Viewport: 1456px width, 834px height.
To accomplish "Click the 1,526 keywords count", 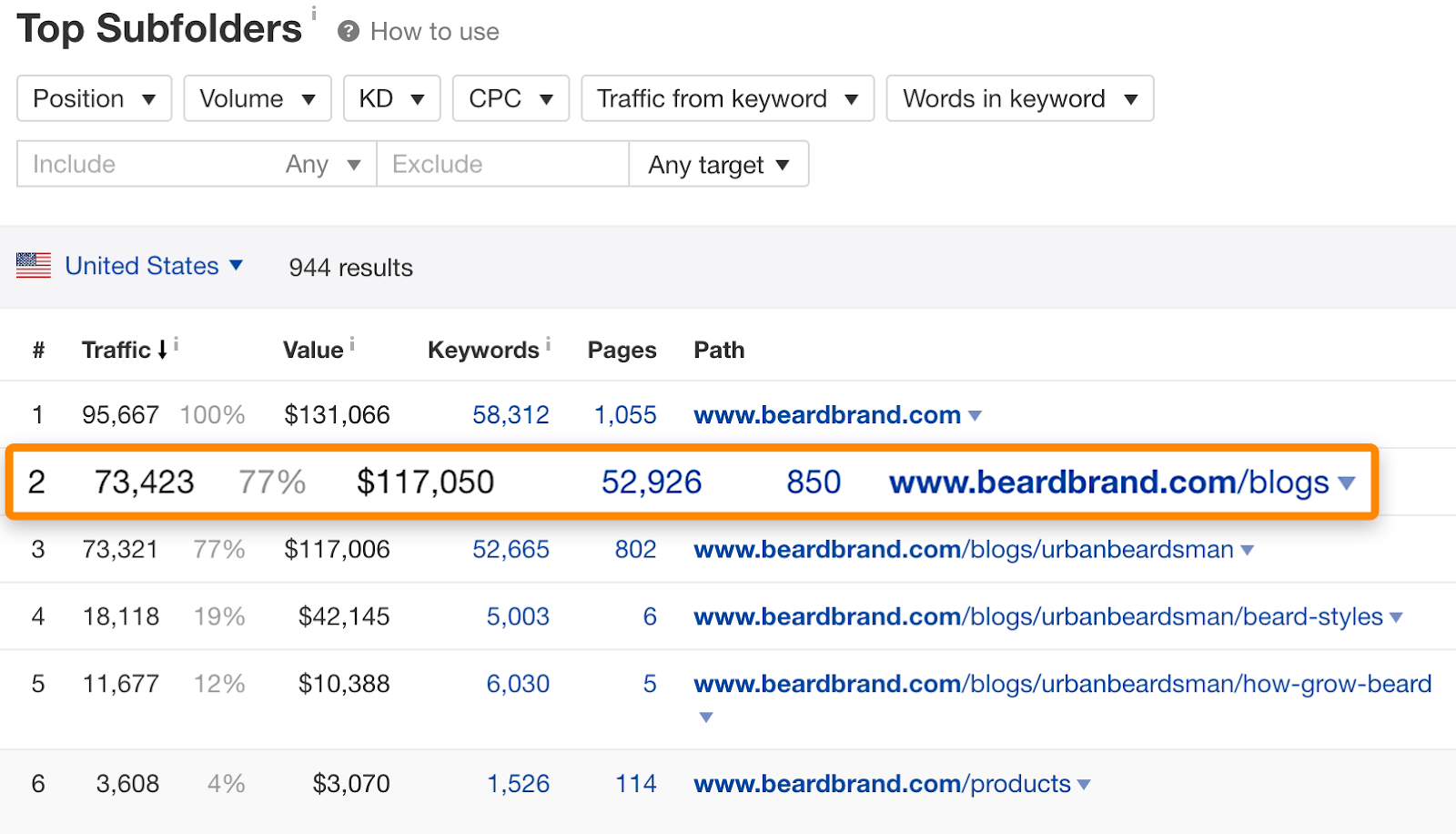I will (518, 784).
